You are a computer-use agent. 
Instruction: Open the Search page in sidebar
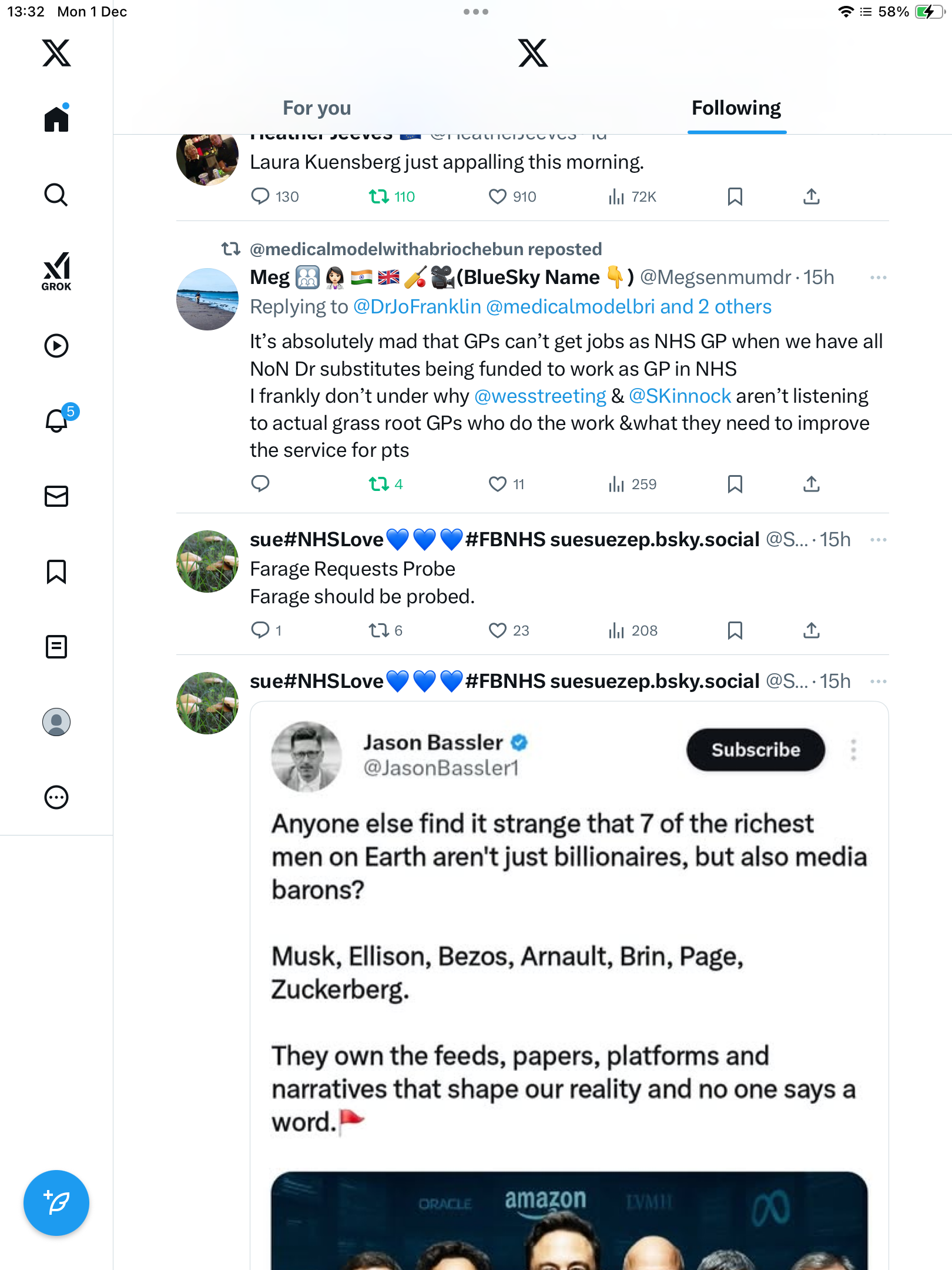point(56,195)
